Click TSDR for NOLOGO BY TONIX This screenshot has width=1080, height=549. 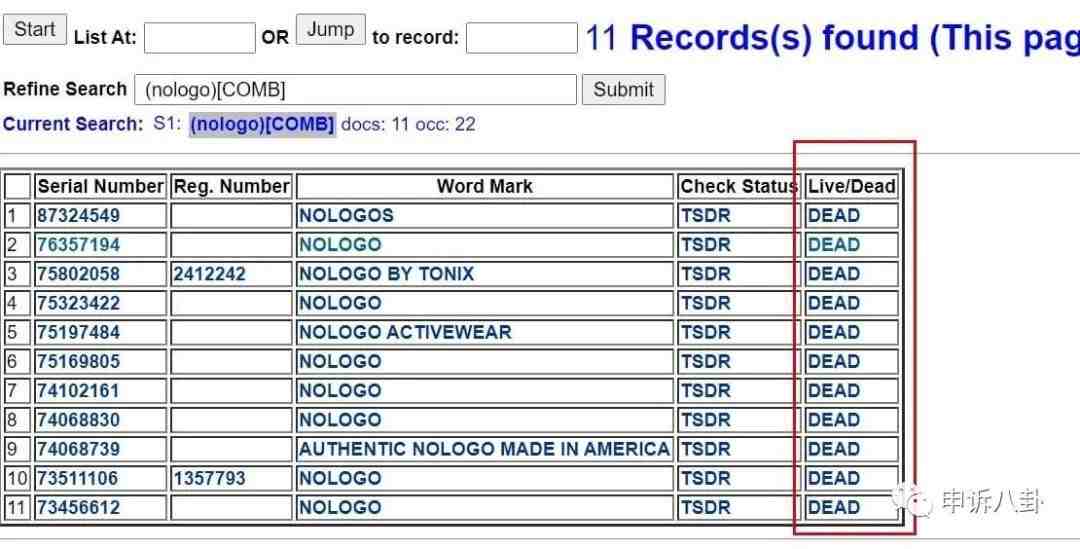pyautogui.click(x=705, y=274)
